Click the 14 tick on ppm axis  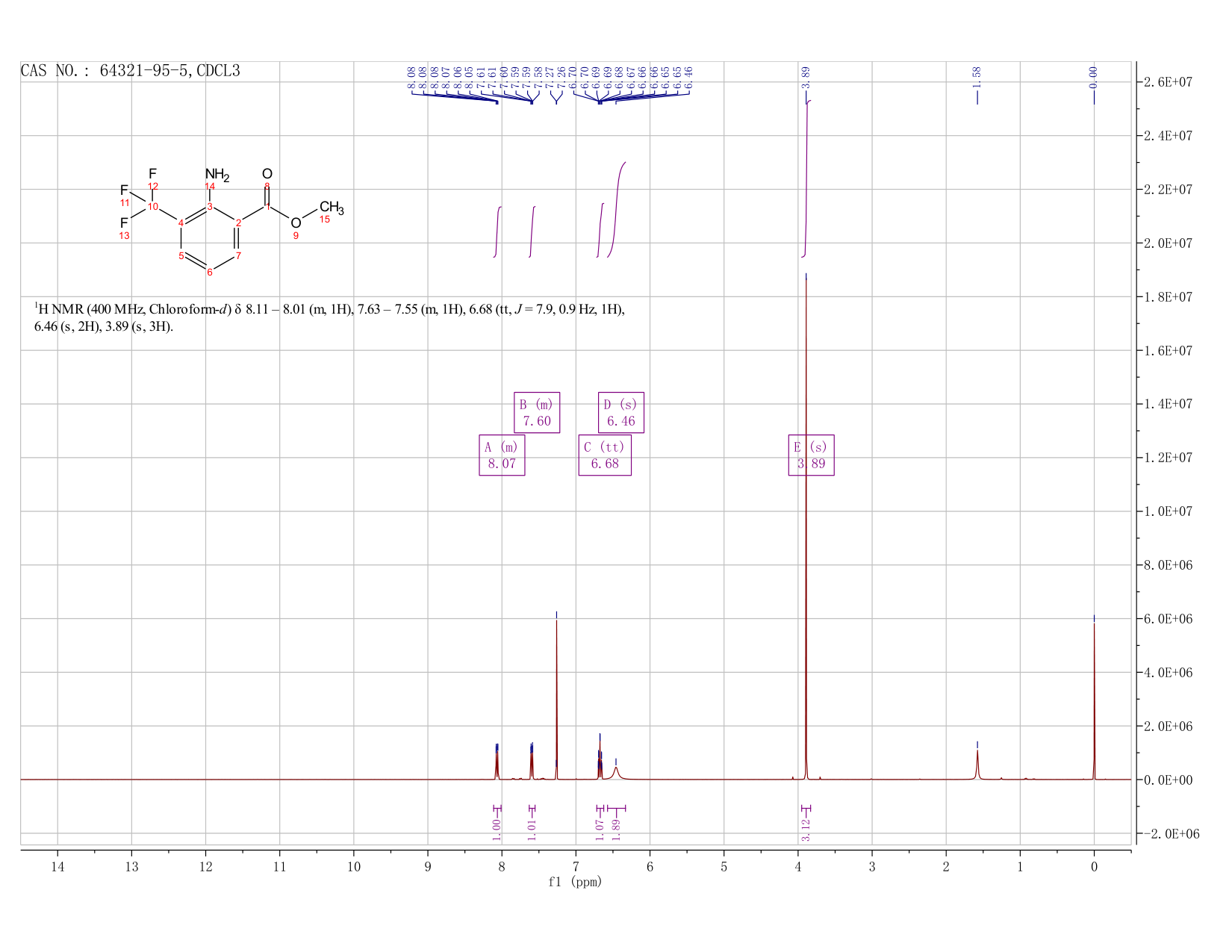[57, 867]
